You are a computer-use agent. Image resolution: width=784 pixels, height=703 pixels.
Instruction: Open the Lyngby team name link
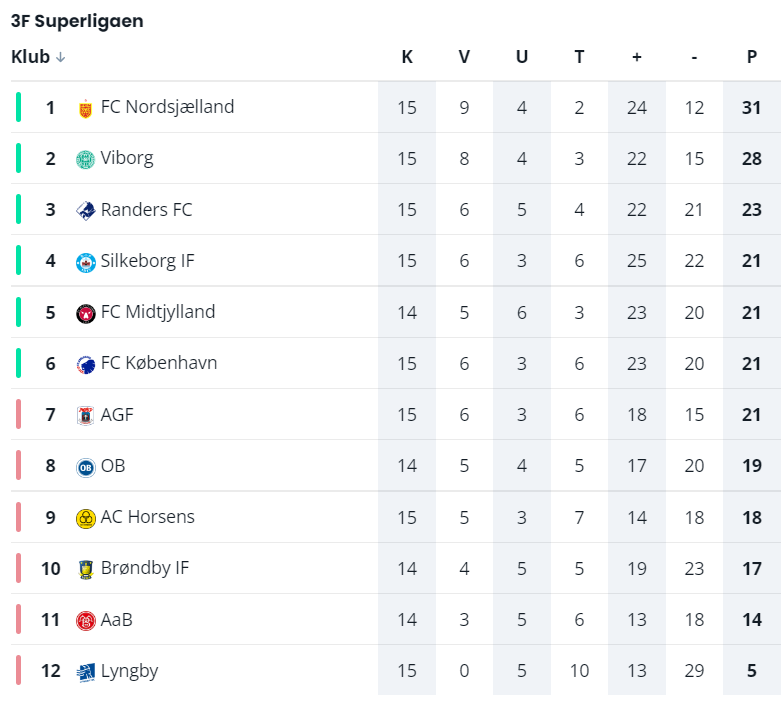[129, 671]
